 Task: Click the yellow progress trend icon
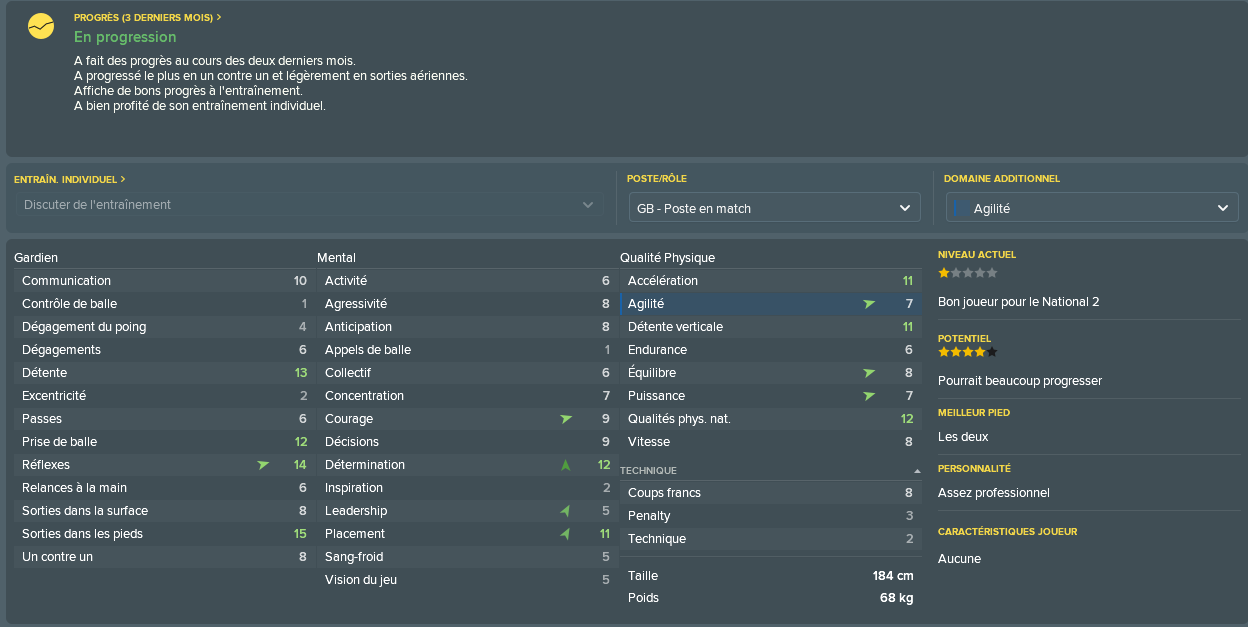coord(41,26)
